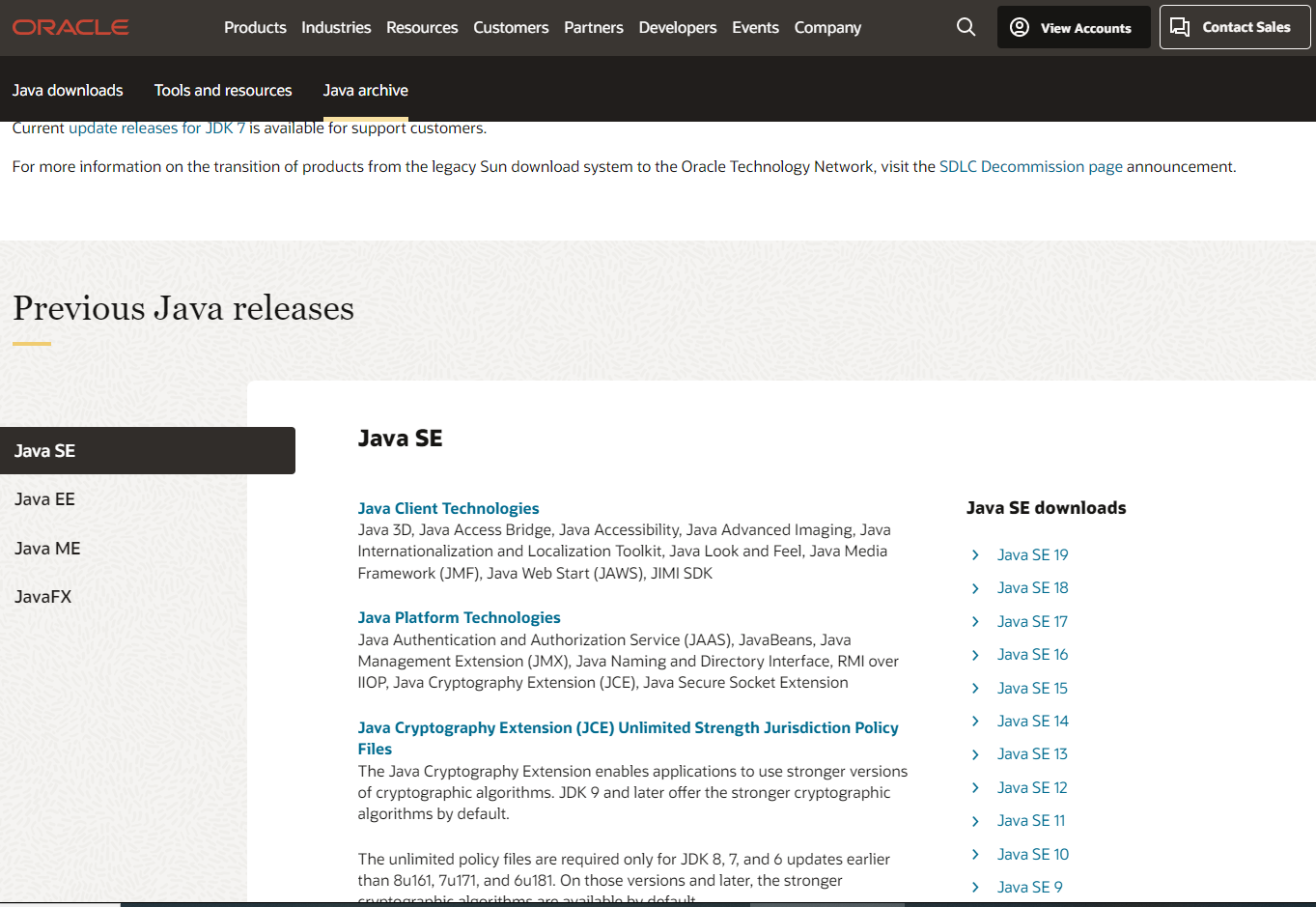Image resolution: width=1316 pixels, height=907 pixels.
Task: Click the chevron beside Java SE 17
Action: (x=975, y=621)
